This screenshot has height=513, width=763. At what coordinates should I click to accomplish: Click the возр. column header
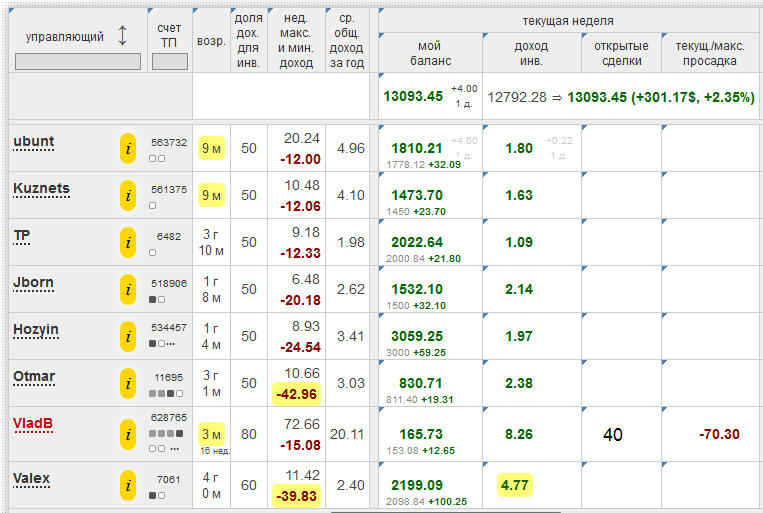pos(211,41)
